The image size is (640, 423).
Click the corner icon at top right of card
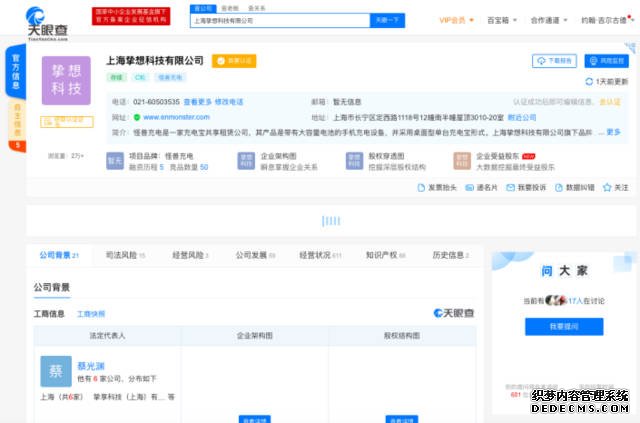tap(631, 47)
